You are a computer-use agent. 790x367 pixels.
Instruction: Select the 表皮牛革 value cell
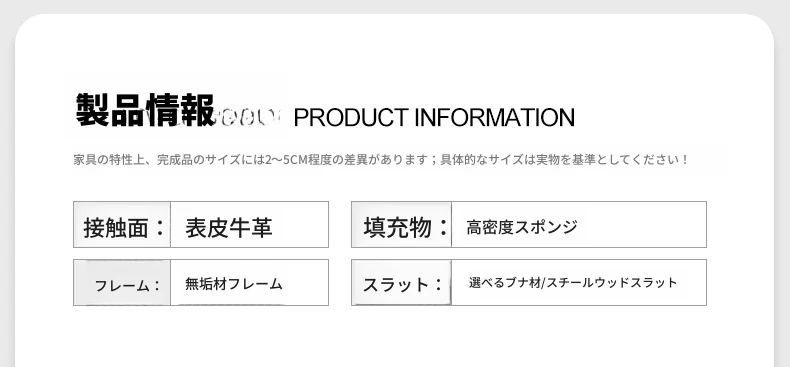coord(249,225)
